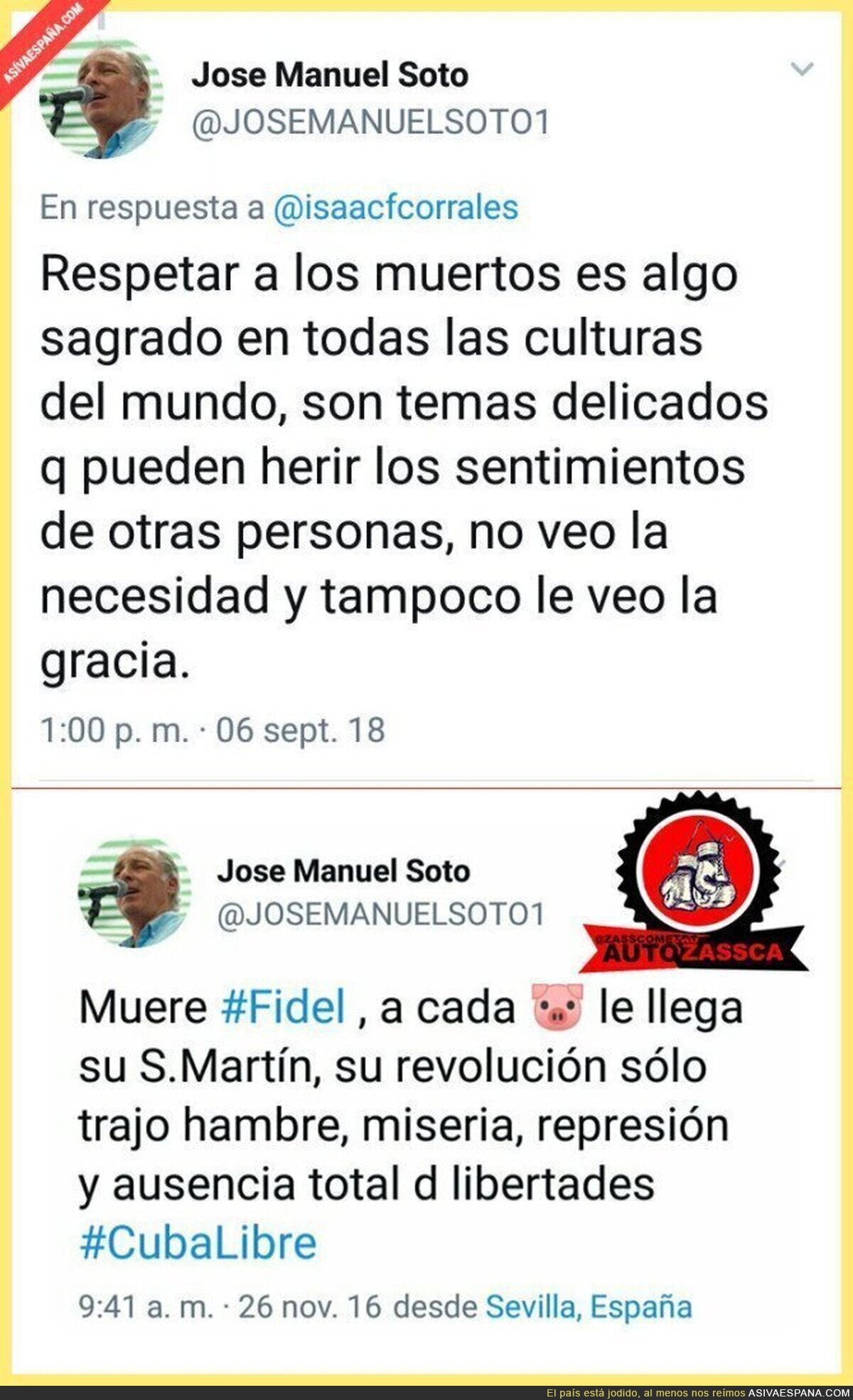Open the first tweet's chevron options menu
Screen dimensions: 853x1400
803,70
